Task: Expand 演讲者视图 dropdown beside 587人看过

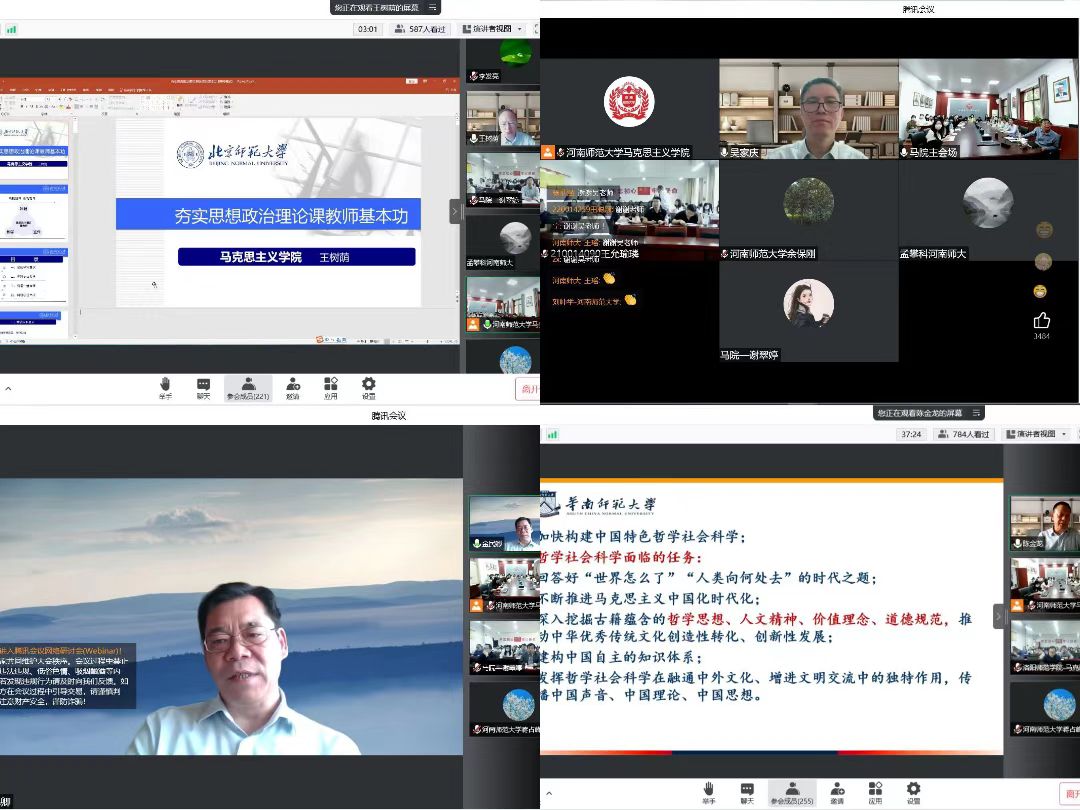Action: [x=492, y=29]
